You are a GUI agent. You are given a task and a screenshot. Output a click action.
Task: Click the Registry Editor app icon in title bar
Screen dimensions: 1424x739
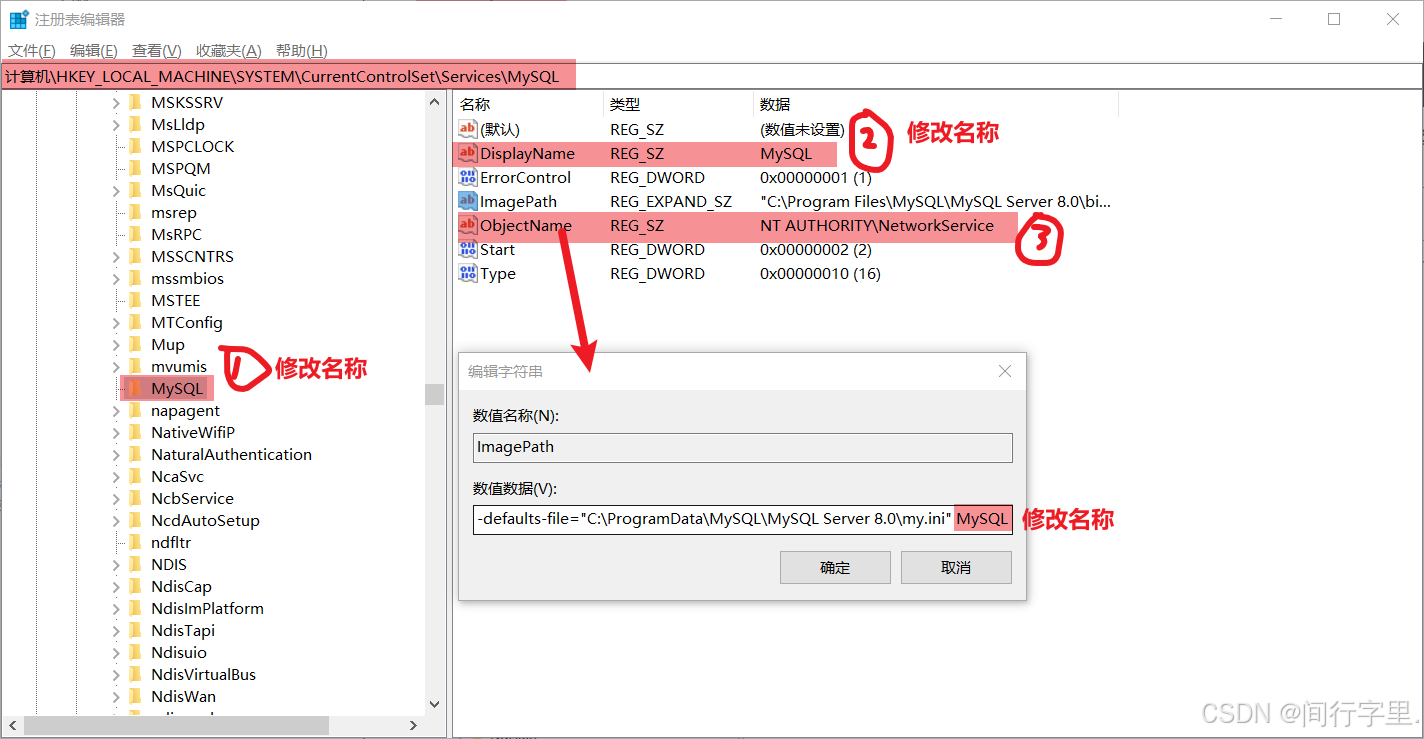[x=18, y=19]
